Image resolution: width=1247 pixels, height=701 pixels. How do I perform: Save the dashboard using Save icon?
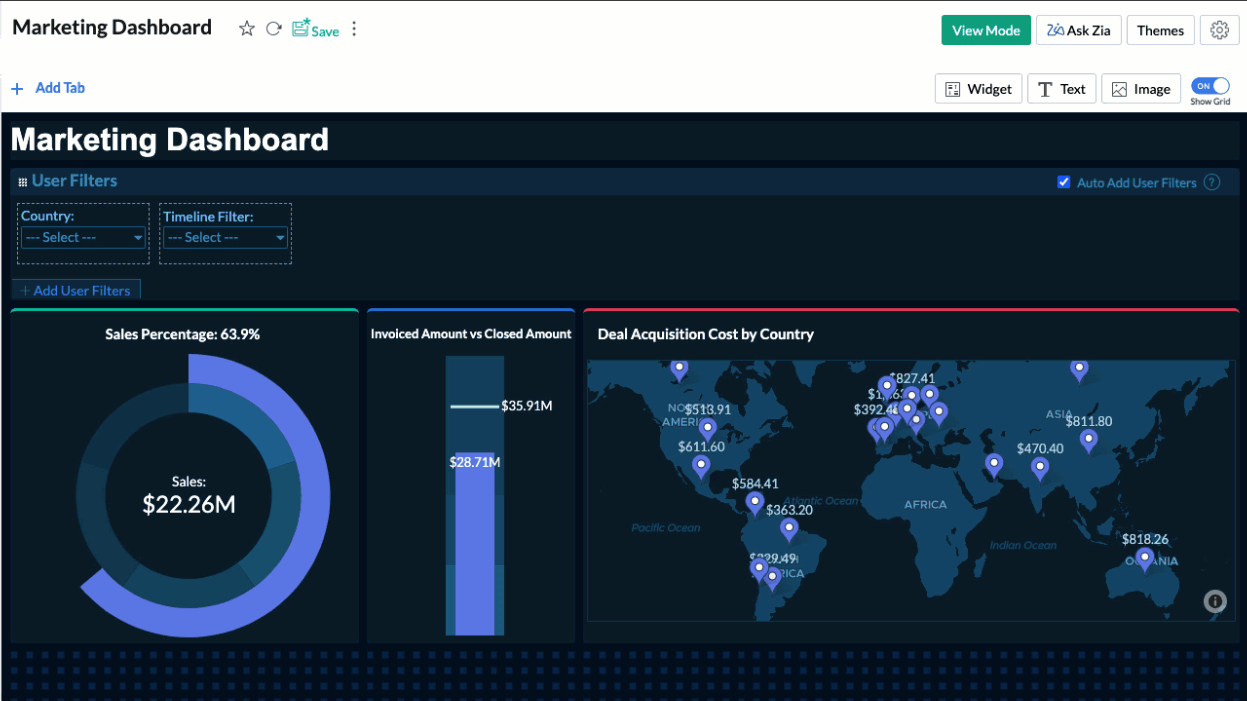(x=315, y=29)
